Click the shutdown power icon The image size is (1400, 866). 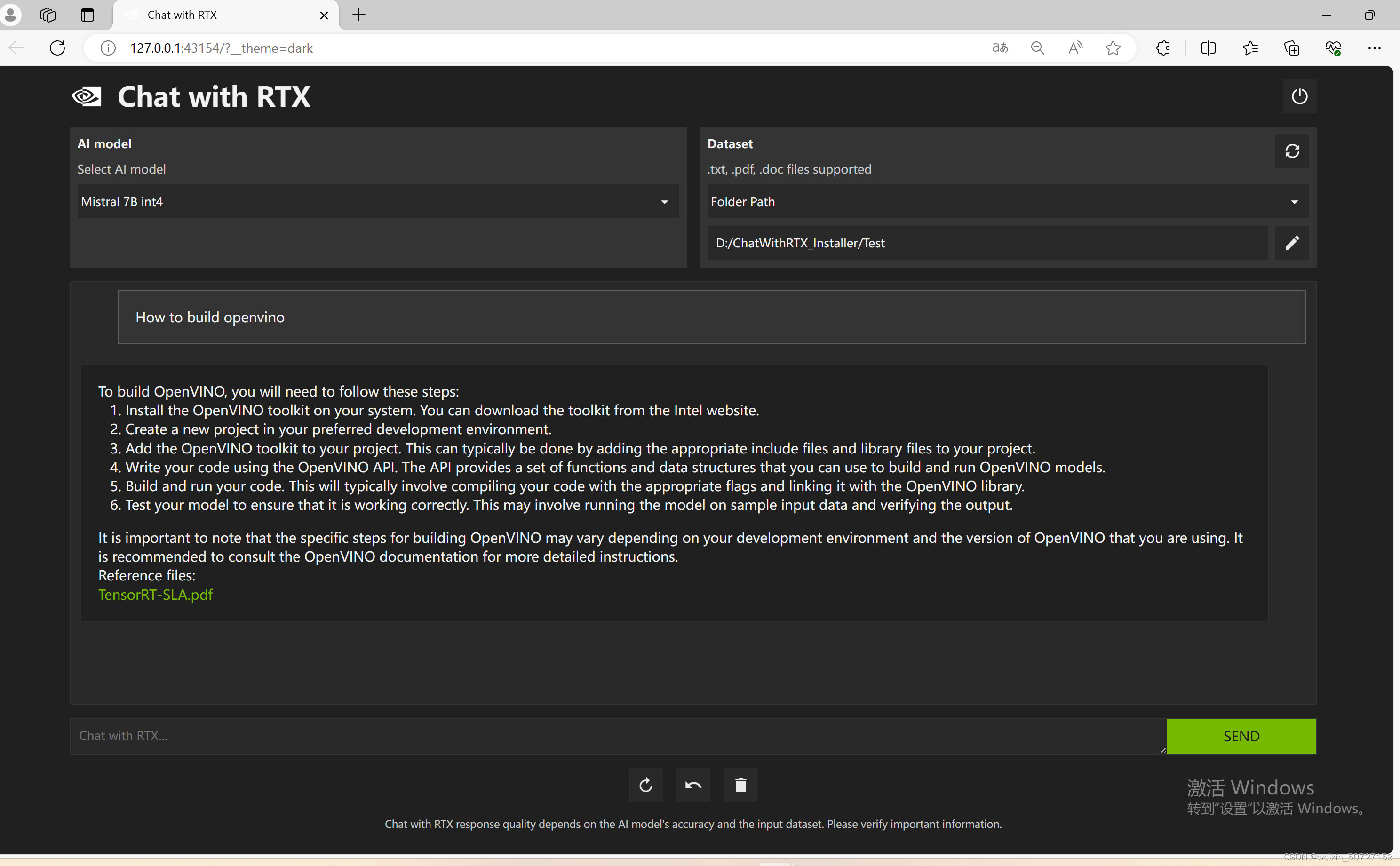[1298, 96]
